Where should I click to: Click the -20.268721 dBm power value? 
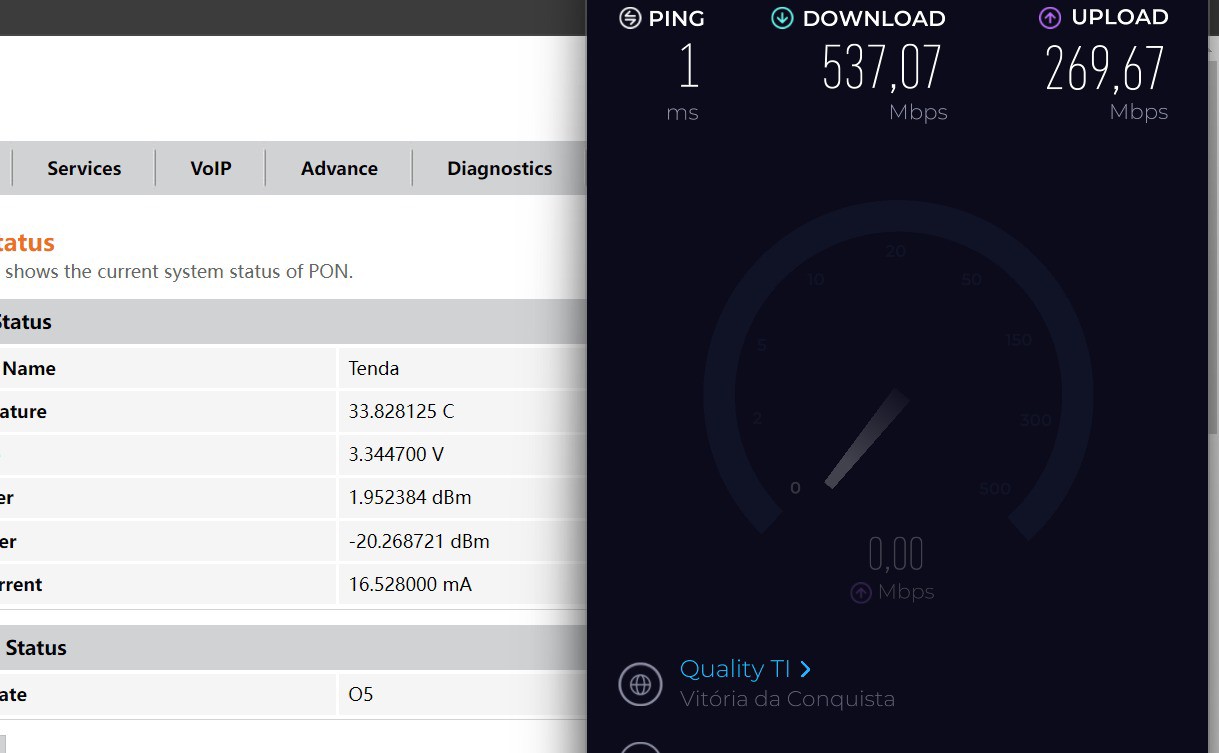(419, 541)
